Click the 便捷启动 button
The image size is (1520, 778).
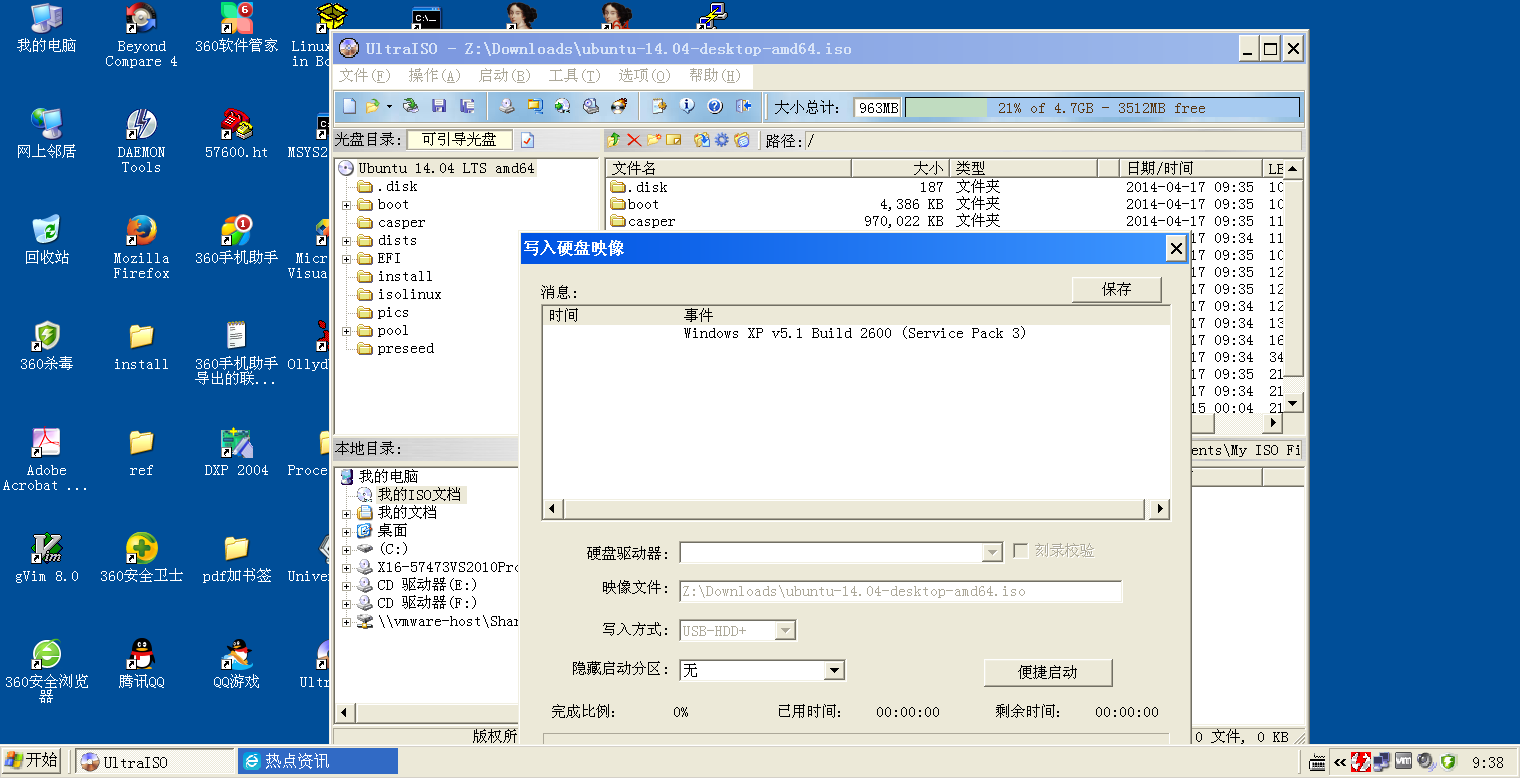pyautogui.click(x=1048, y=672)
